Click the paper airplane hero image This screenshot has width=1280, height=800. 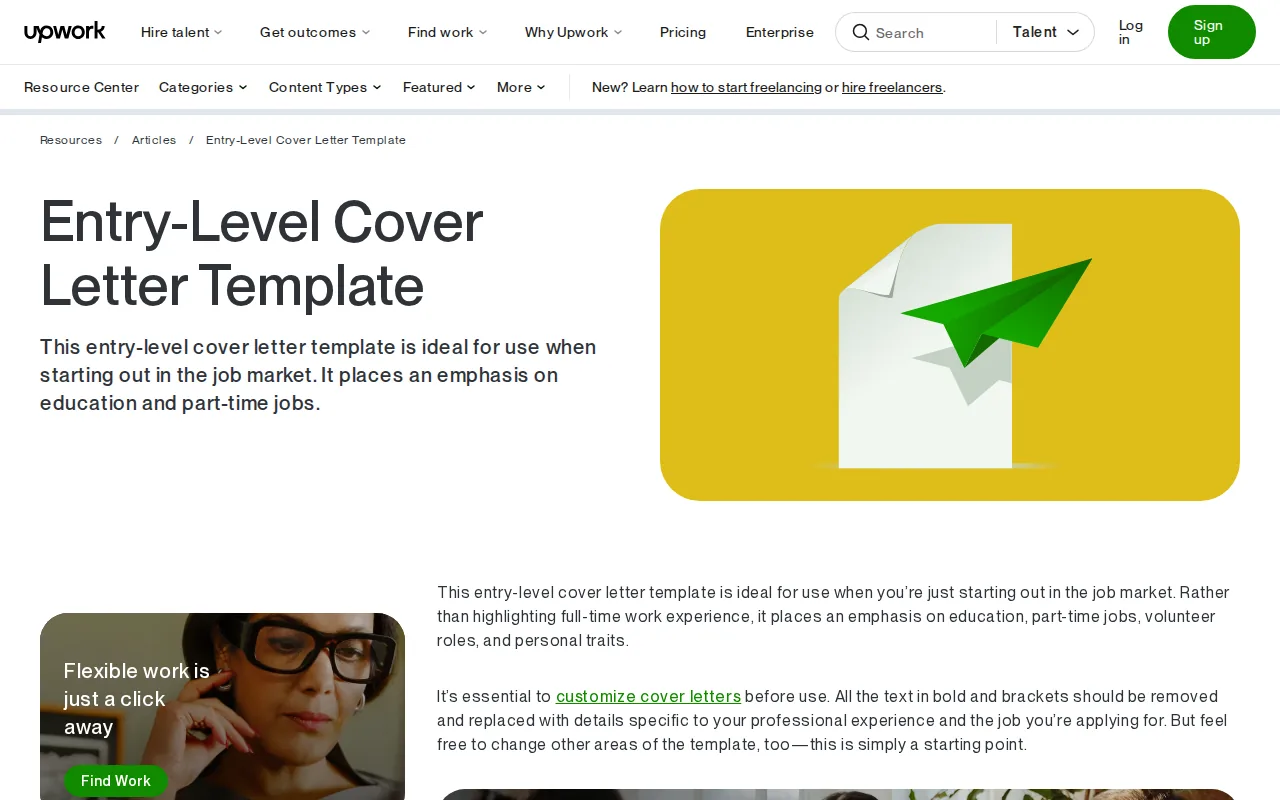950,345
